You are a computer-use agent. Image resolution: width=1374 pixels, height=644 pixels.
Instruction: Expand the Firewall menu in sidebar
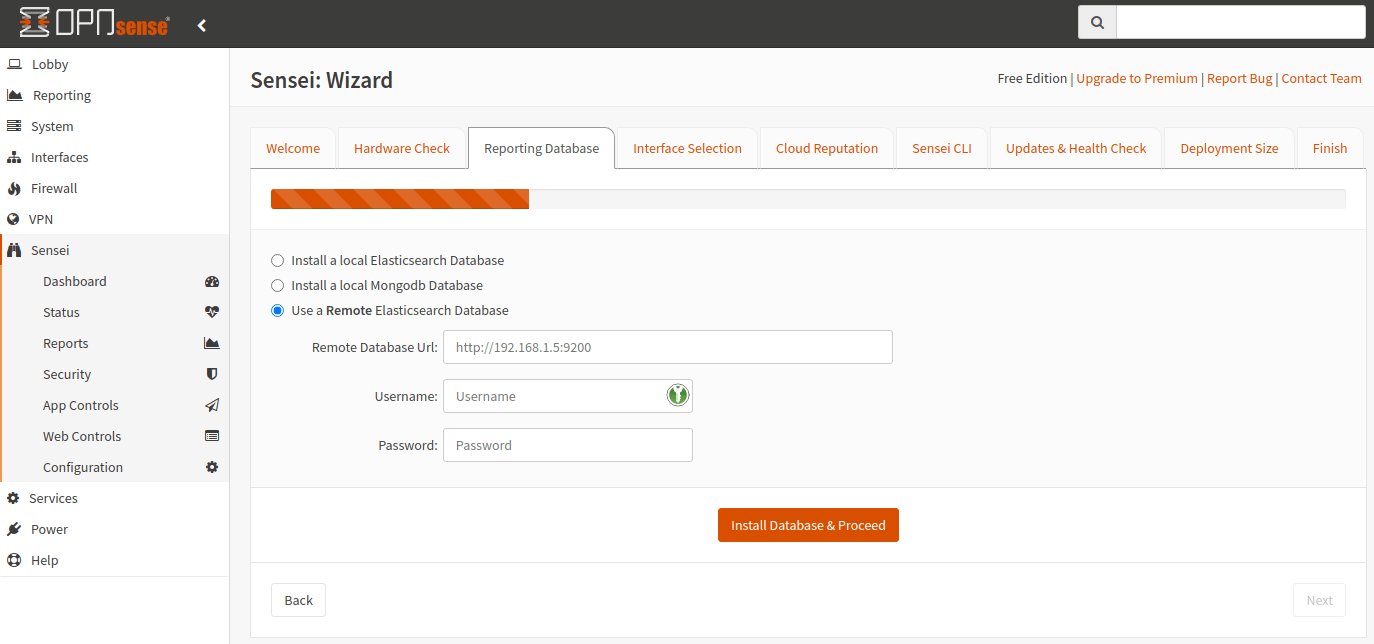(54, 189)
